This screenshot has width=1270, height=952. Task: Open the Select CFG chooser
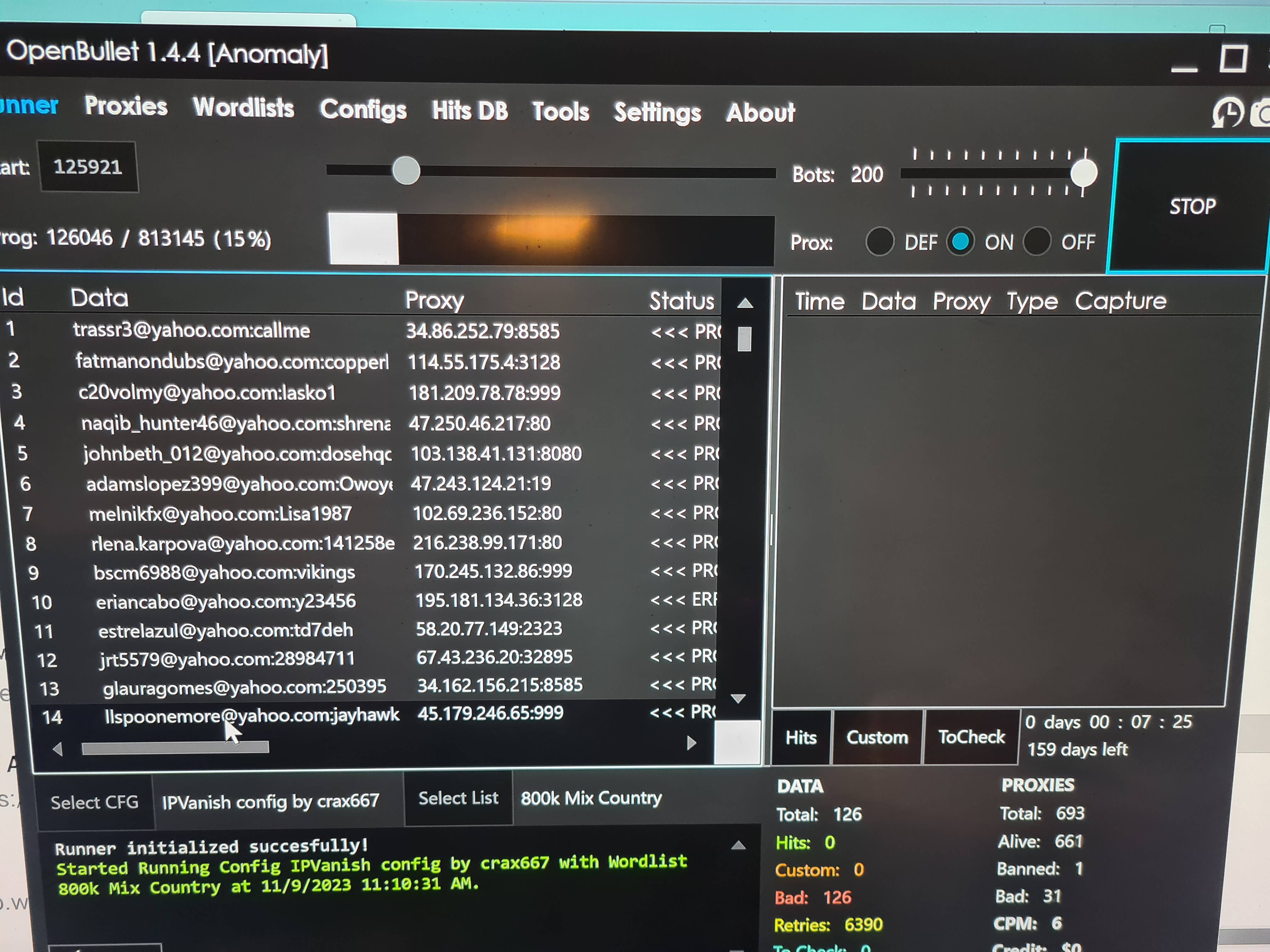pos(95,802)
